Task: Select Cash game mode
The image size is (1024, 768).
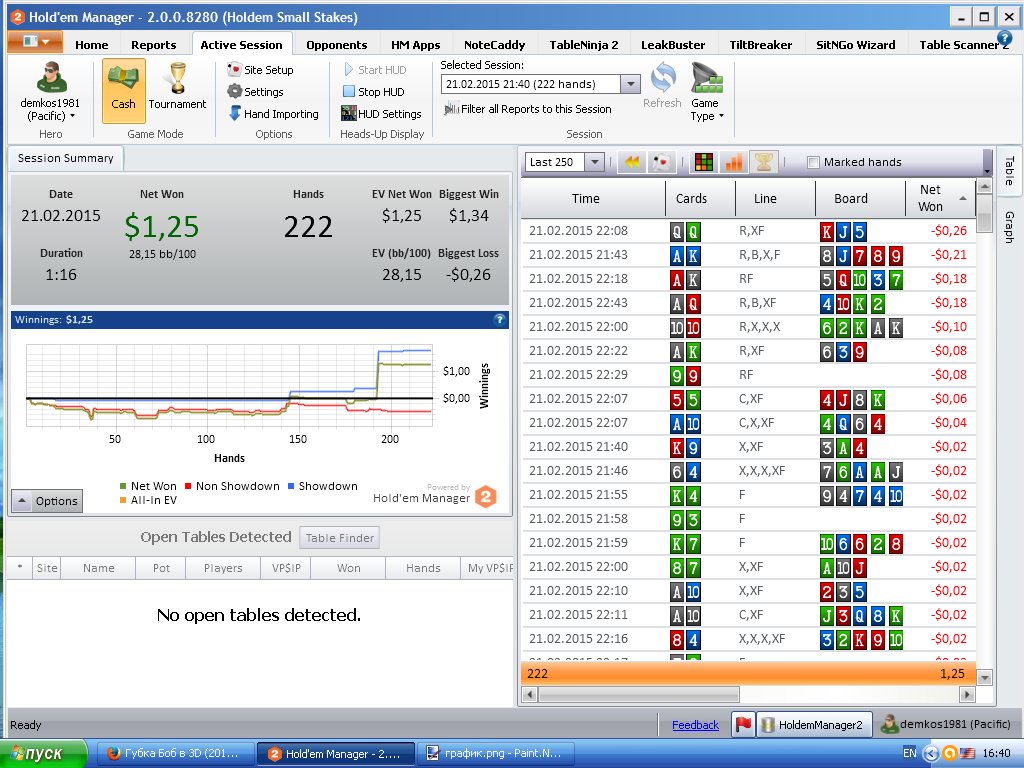Action: (123, 90)
